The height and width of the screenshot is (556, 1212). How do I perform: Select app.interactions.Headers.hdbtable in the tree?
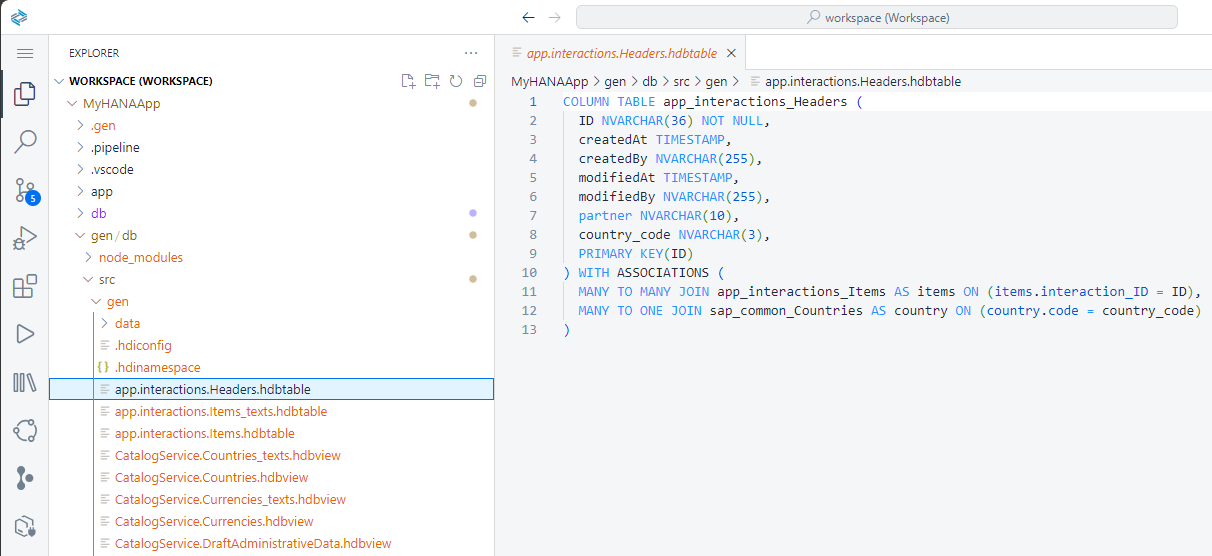pos(271,389)
